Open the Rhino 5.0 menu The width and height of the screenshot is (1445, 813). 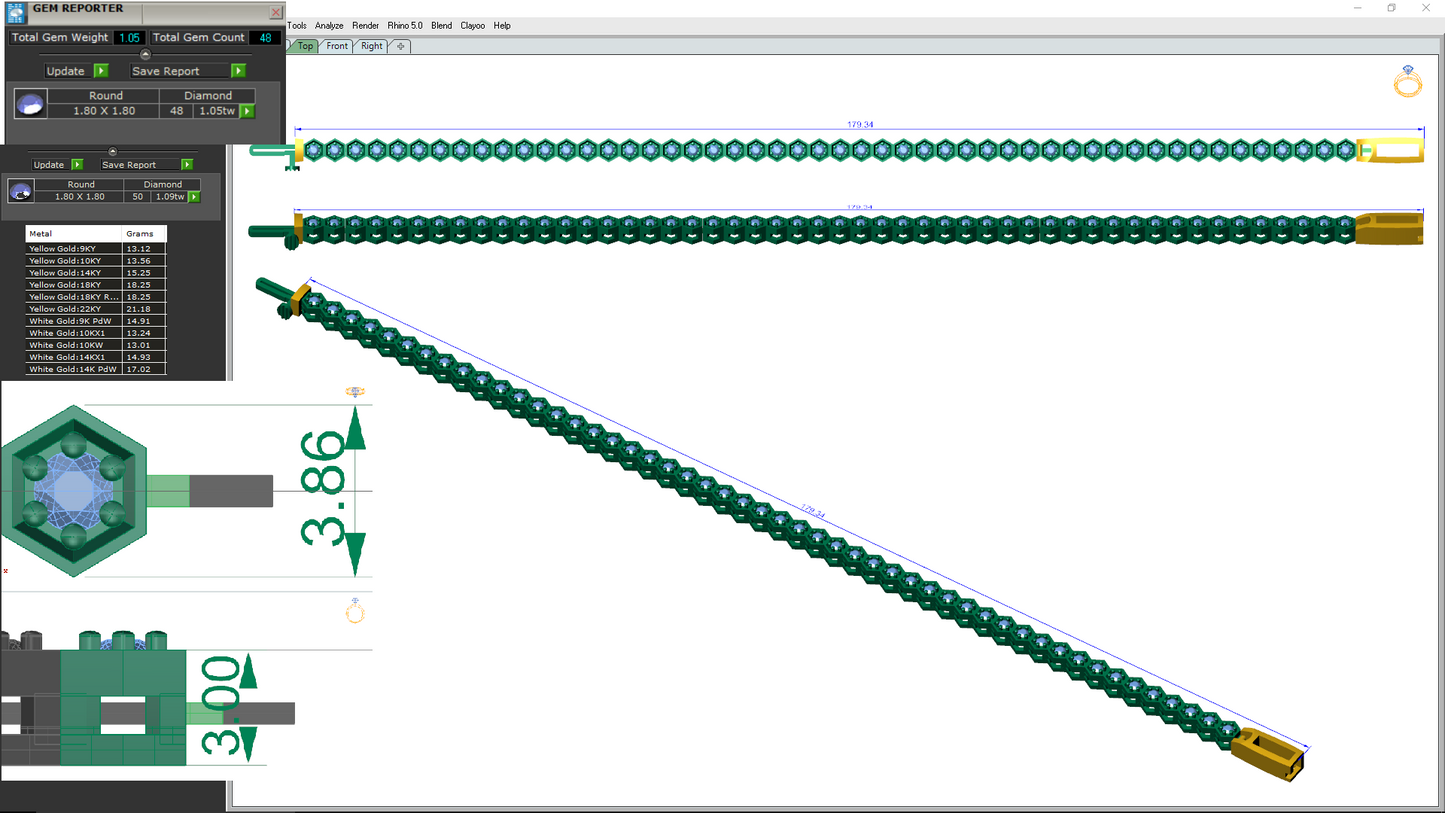[x=405, y=26]
